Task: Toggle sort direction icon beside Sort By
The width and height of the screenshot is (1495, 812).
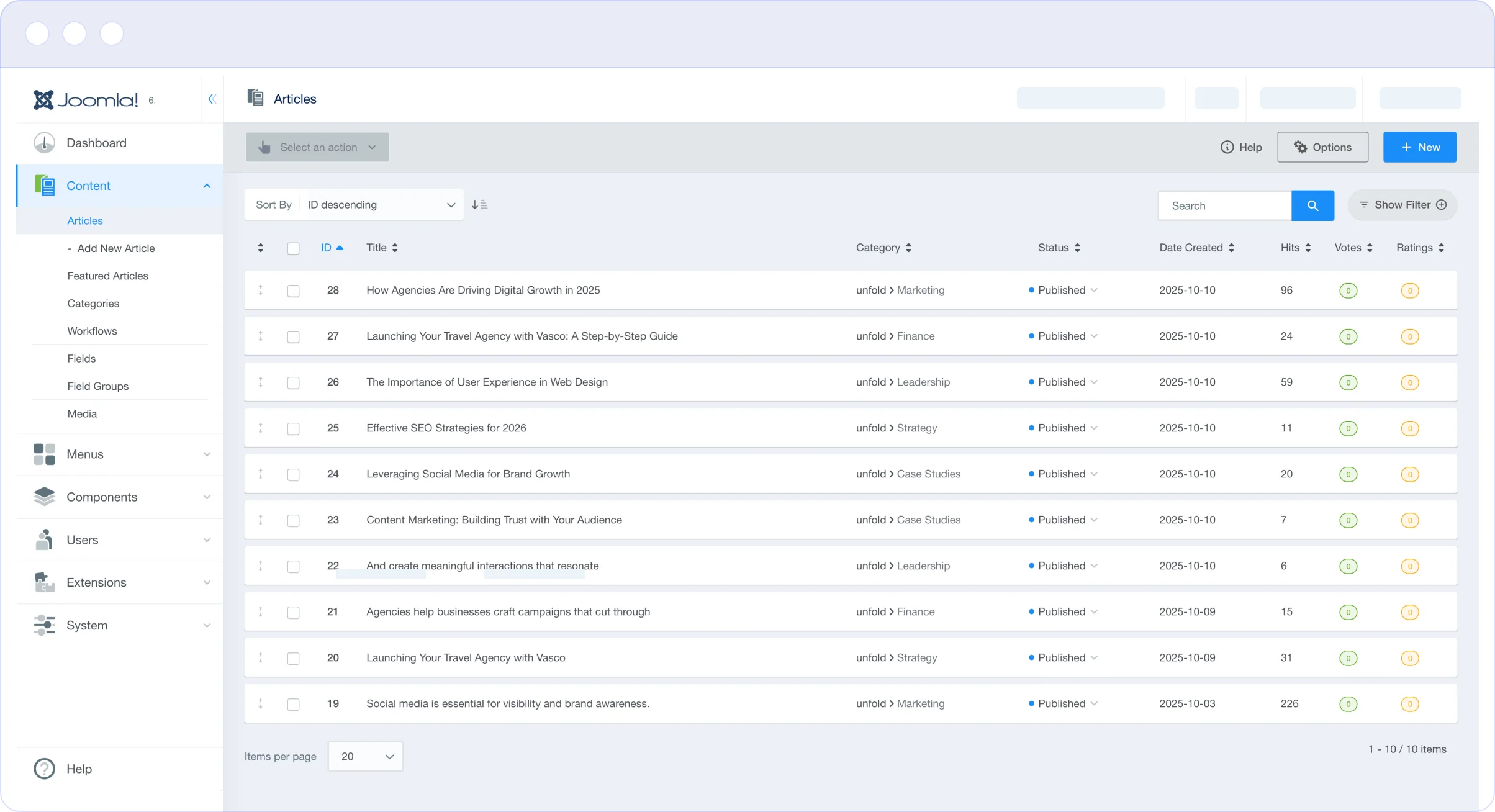Action: (x=479, y=205)
